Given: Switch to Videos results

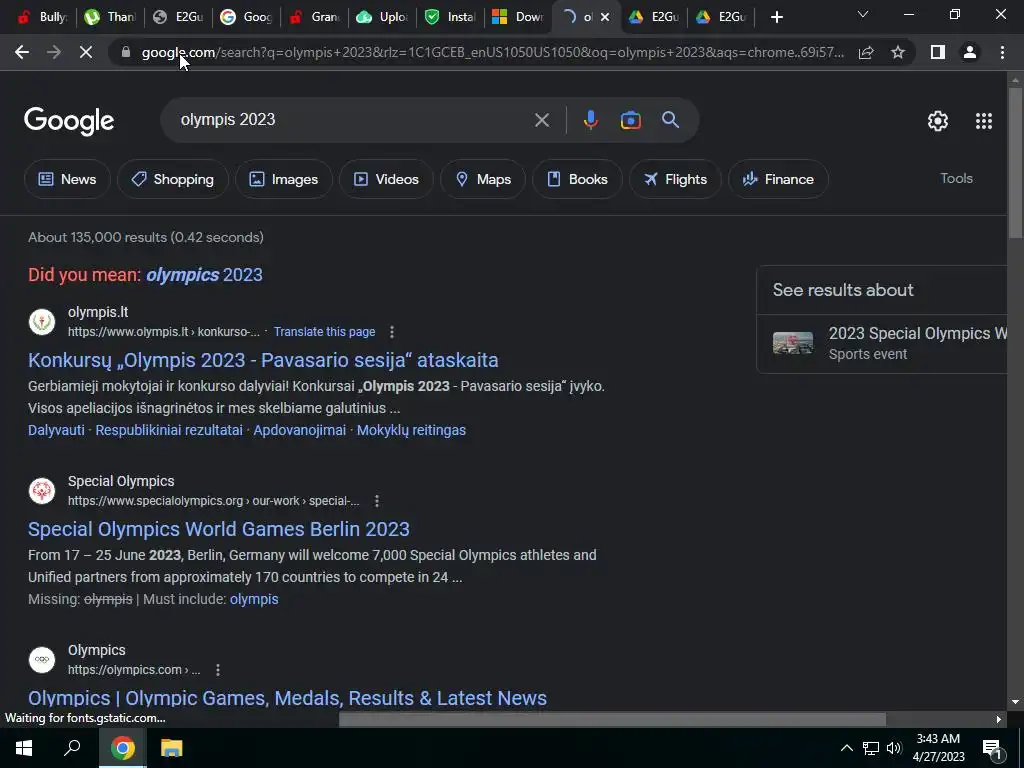Looking at the screenshot, I should (x=386, y=179).
